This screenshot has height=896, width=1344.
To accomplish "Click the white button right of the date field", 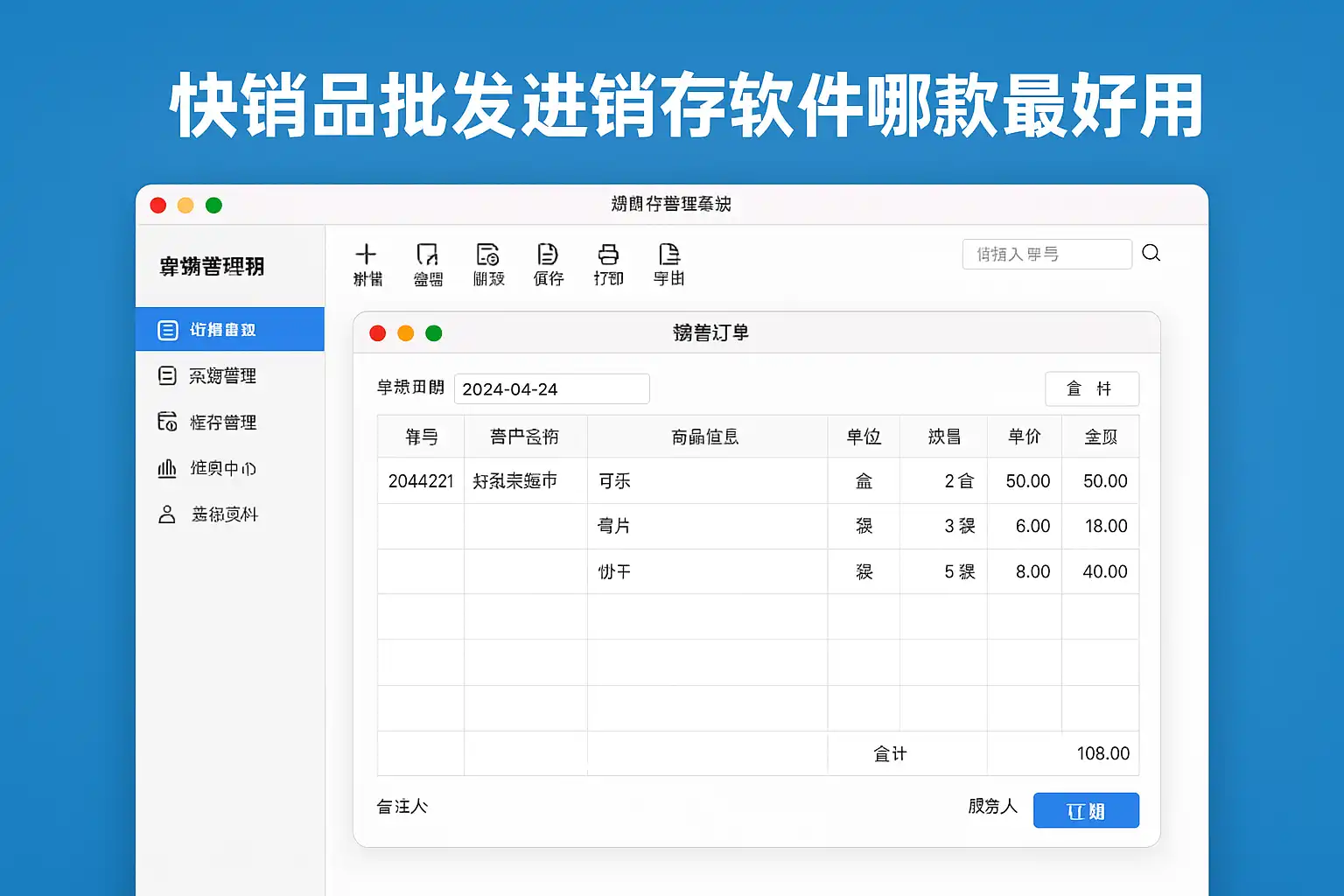I will tap(1091, 388).
